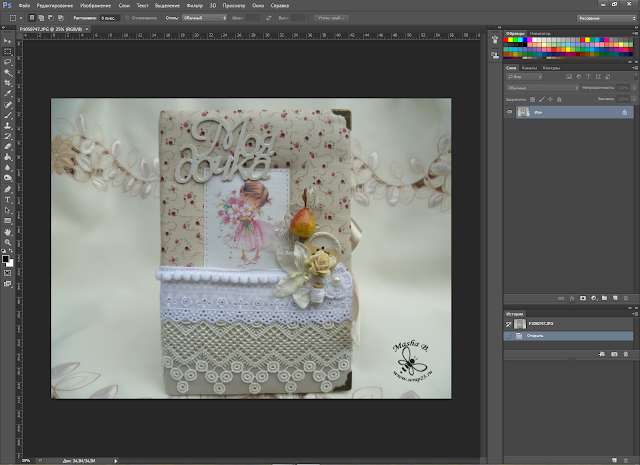Select the Открыть history state

(x=568, y=336)
